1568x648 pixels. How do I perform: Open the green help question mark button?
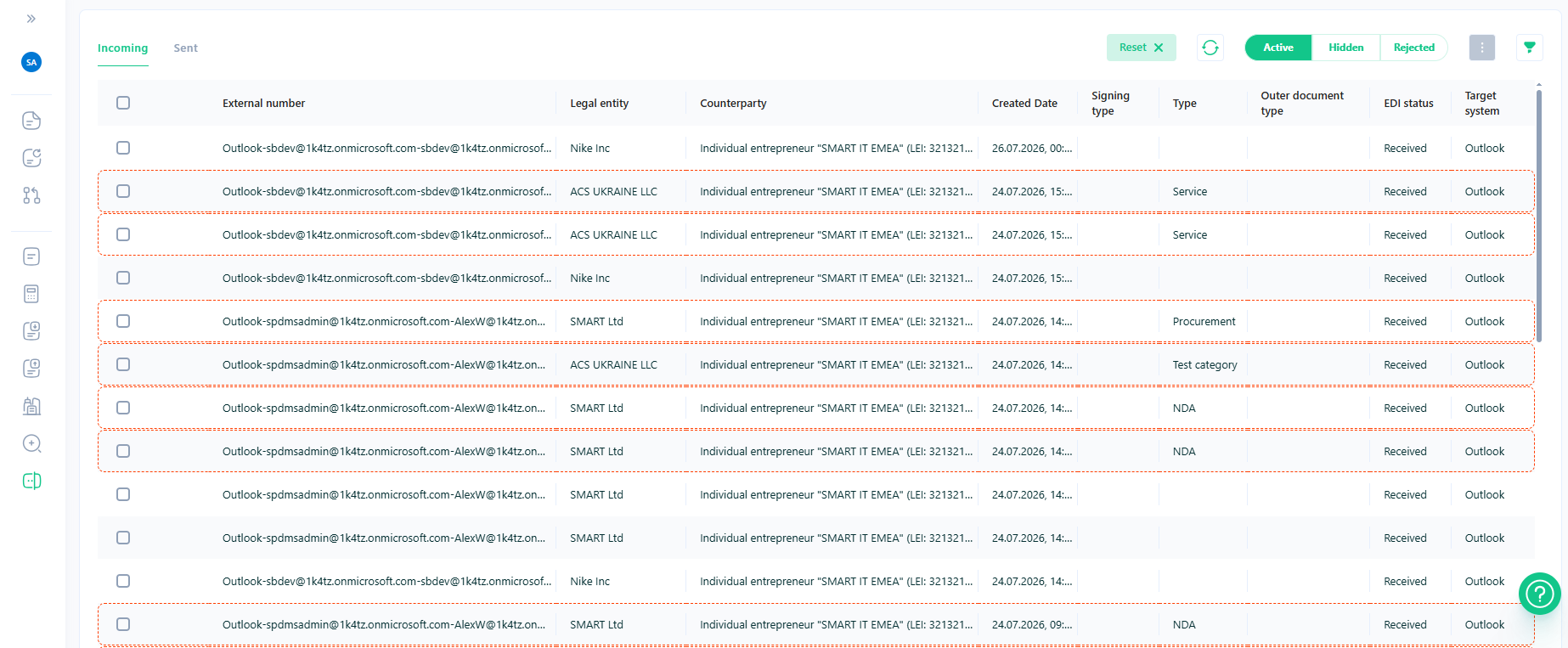[x=1539, y=594]
